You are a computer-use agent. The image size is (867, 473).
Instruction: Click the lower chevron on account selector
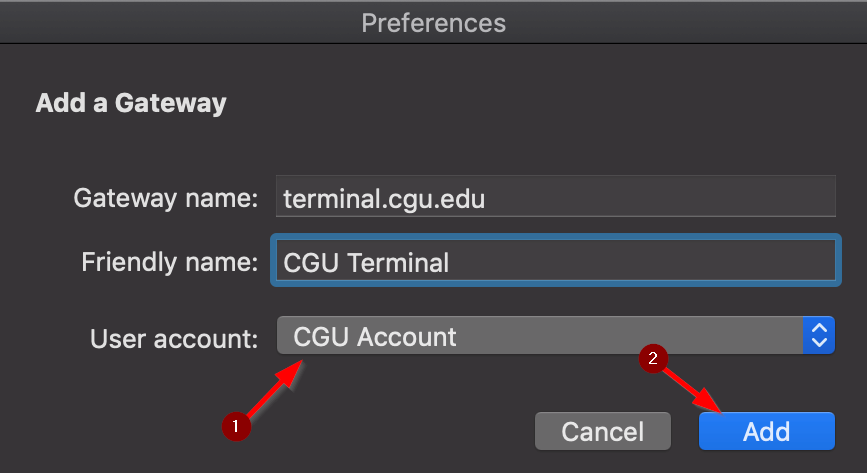pyautogui.click(x=819, y=342)
